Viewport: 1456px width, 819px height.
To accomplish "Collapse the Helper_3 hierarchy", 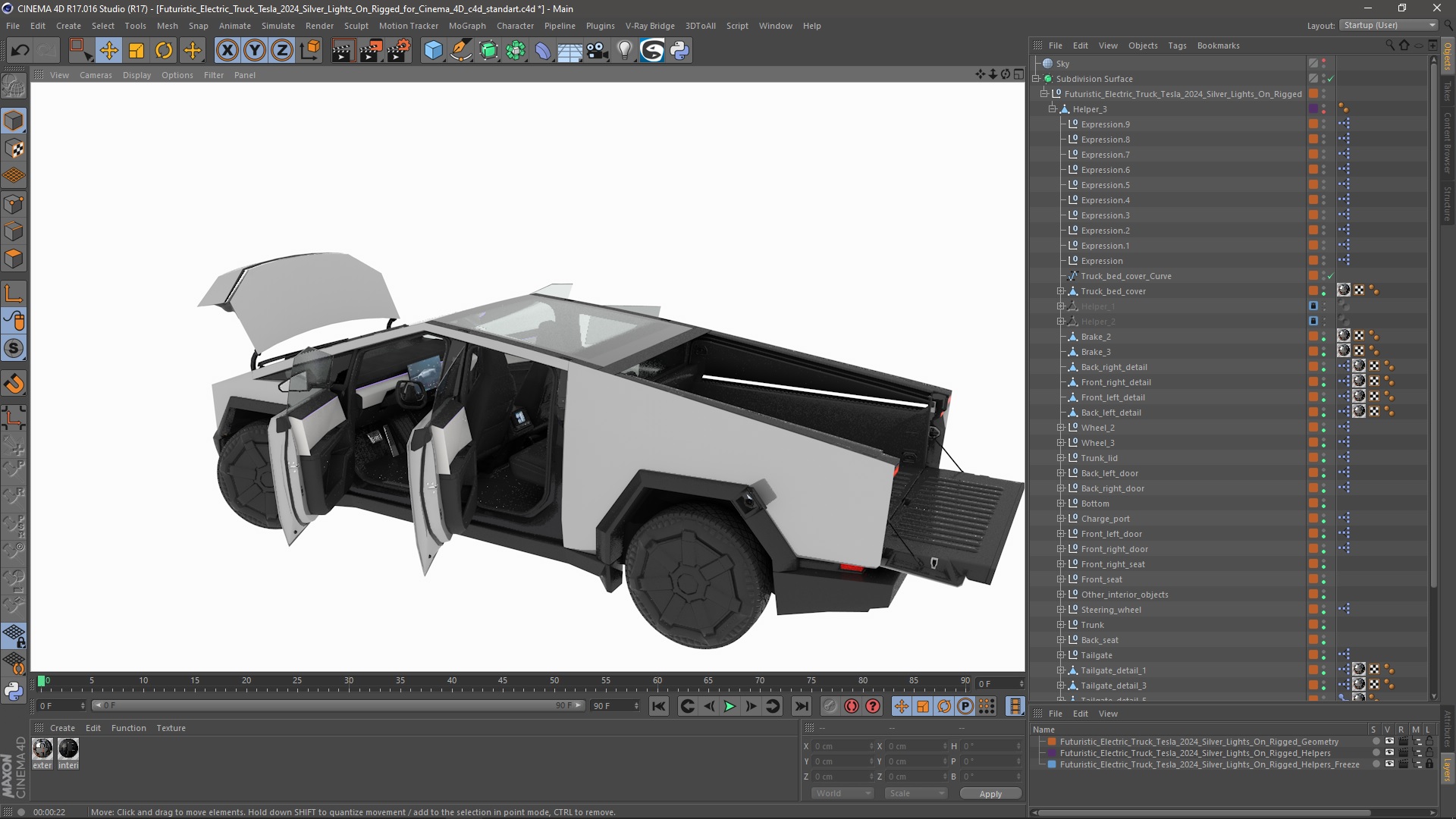I will (x=1053, y=109).
